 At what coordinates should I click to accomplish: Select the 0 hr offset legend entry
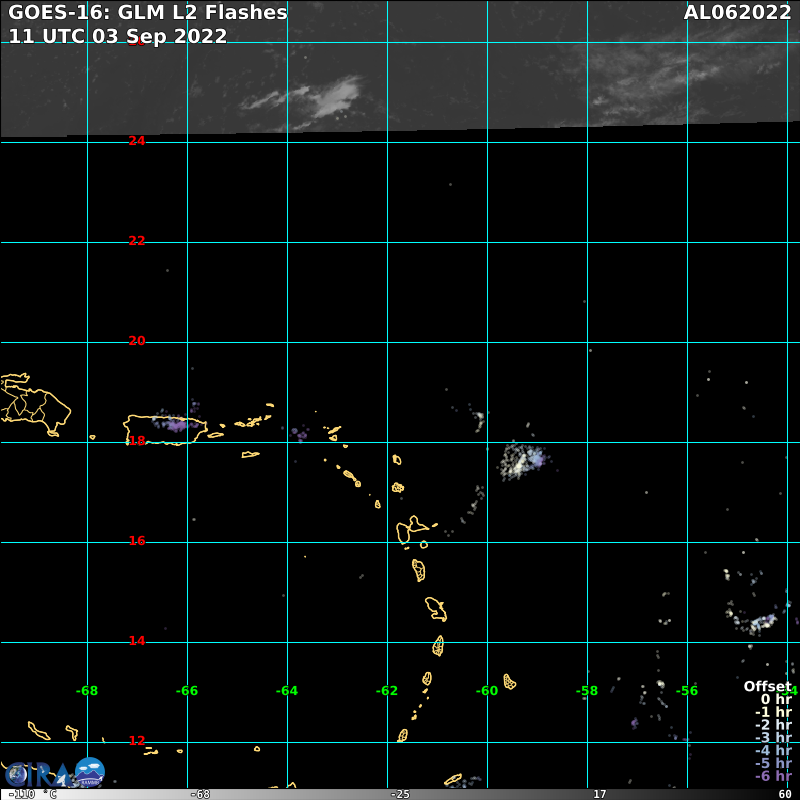(775, 699)
